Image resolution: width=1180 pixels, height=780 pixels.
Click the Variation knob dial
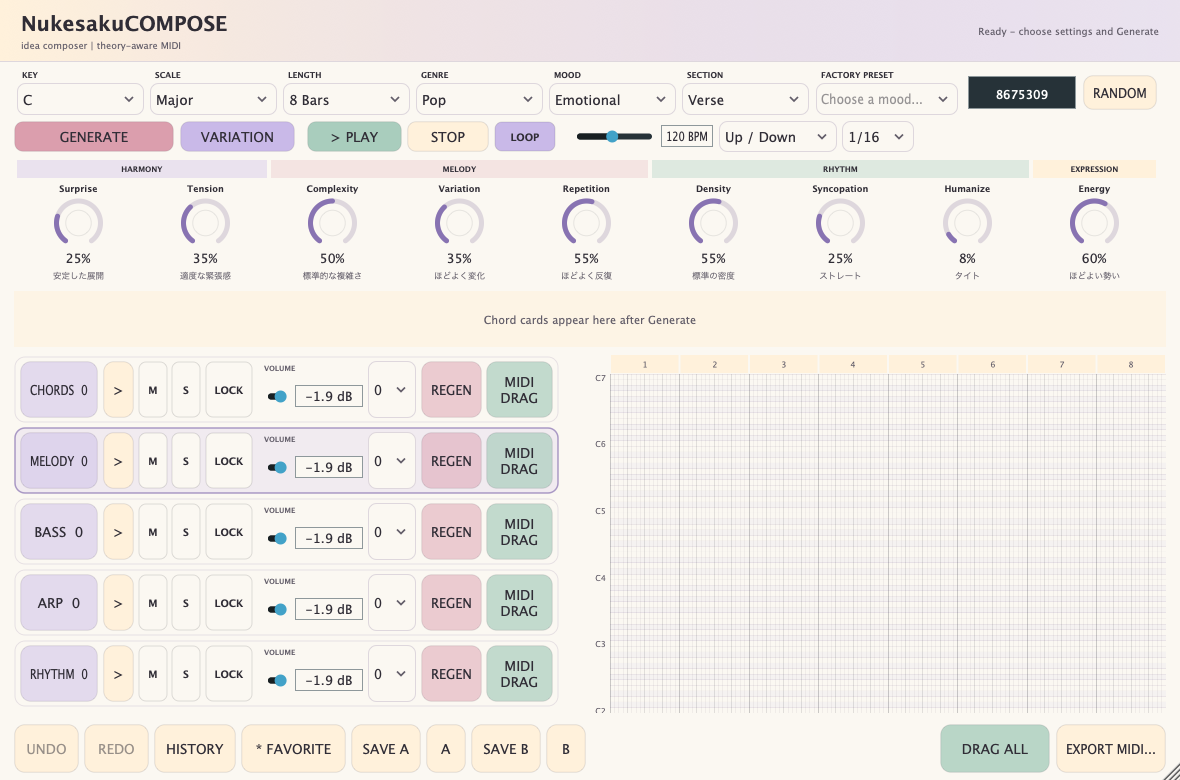coord(459,223)
